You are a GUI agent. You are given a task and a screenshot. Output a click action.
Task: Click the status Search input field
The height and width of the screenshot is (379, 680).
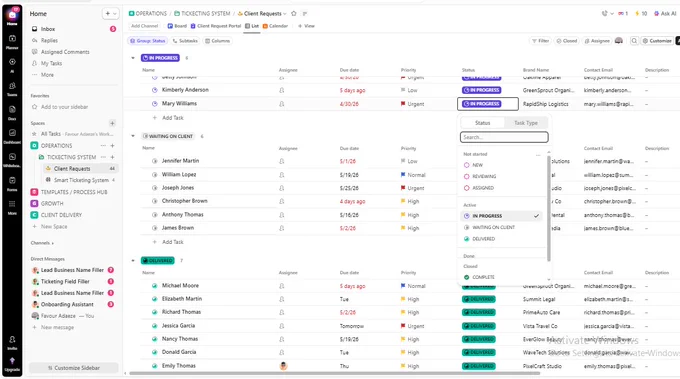[504, 137]
